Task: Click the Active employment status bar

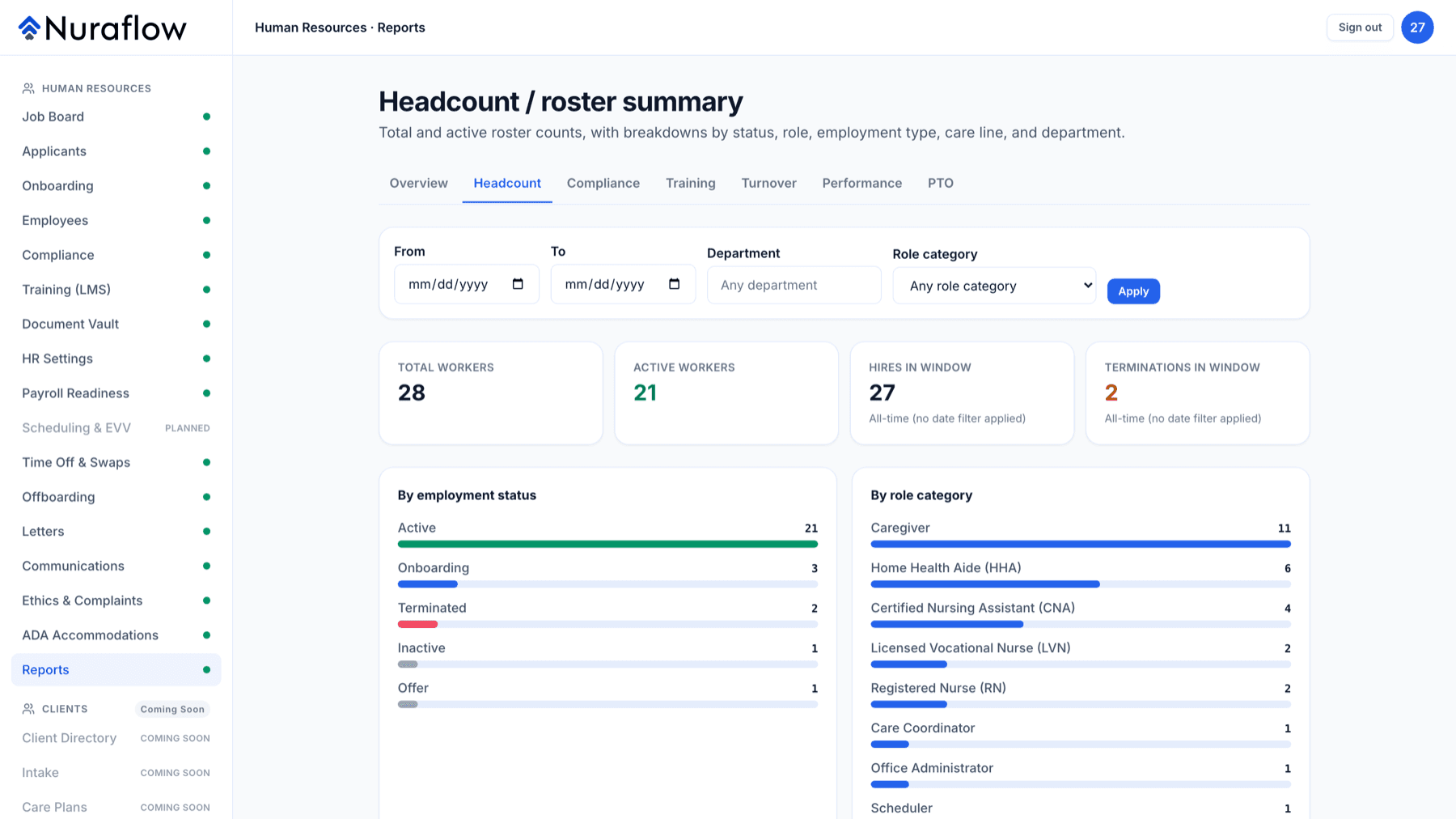Action: tap(607, 544)
